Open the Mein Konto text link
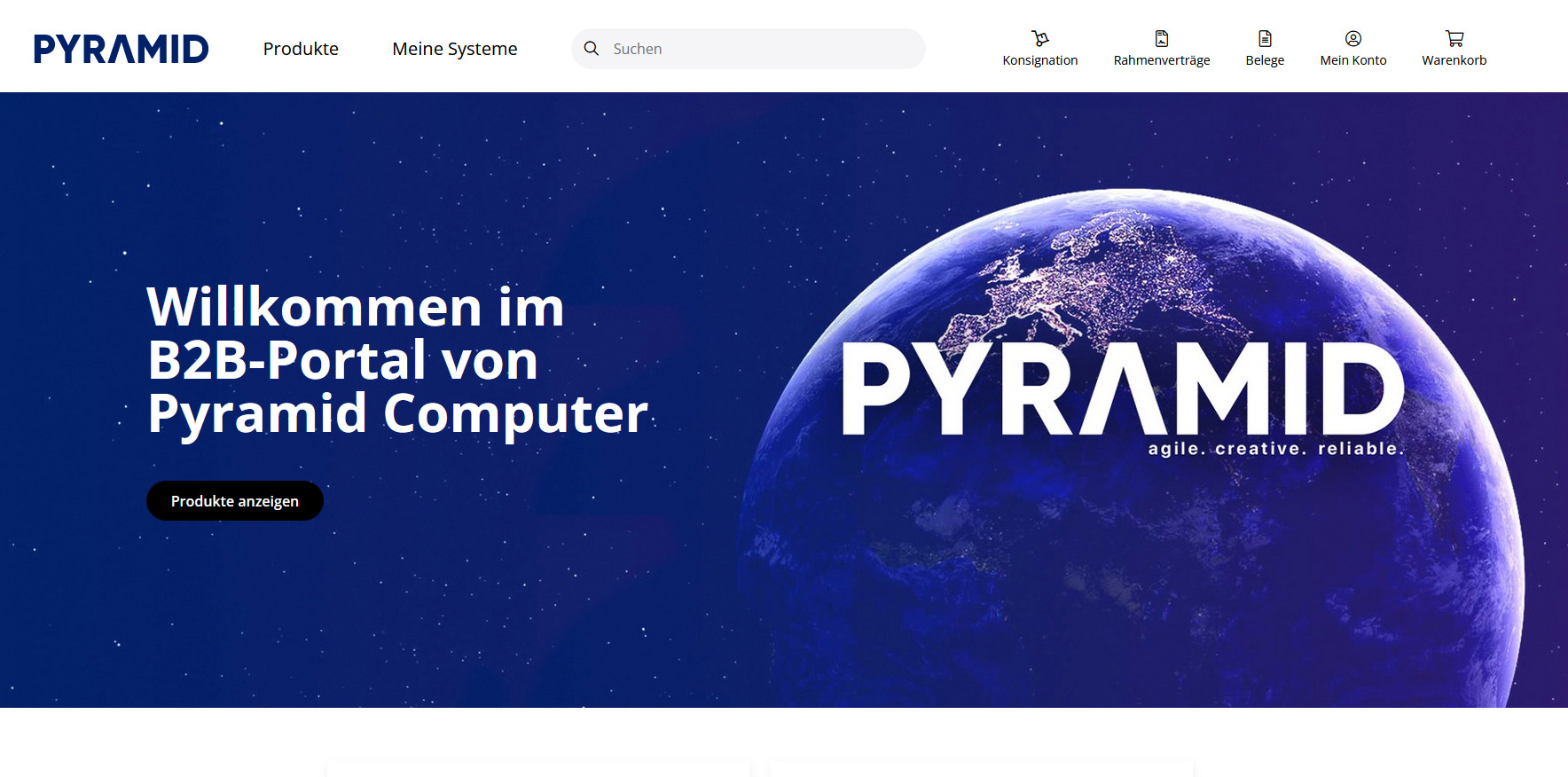Image resolution: width=1568 pixels, height=777 pixels. (x=1352, y=60)
